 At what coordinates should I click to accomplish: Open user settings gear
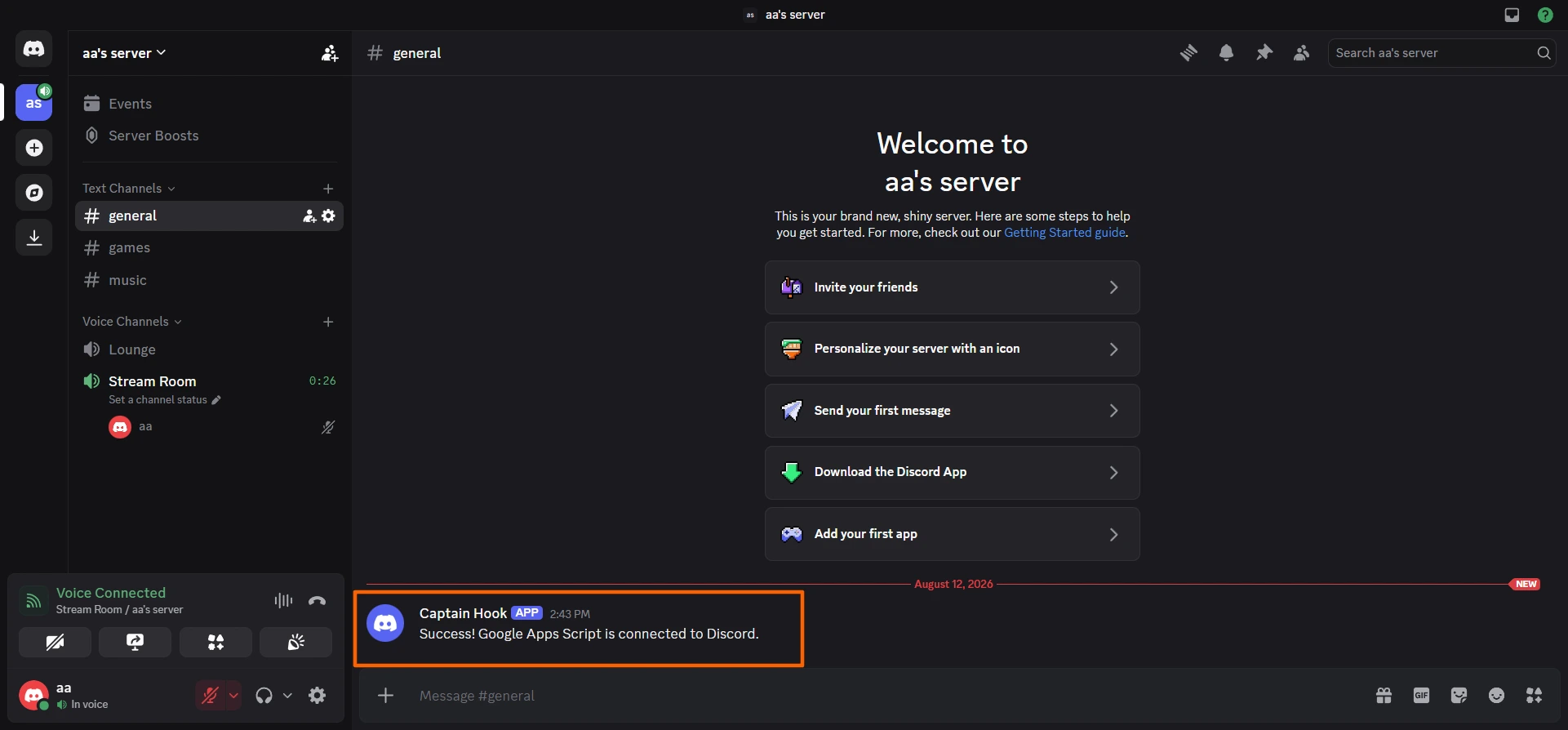(x=318, y=696)
